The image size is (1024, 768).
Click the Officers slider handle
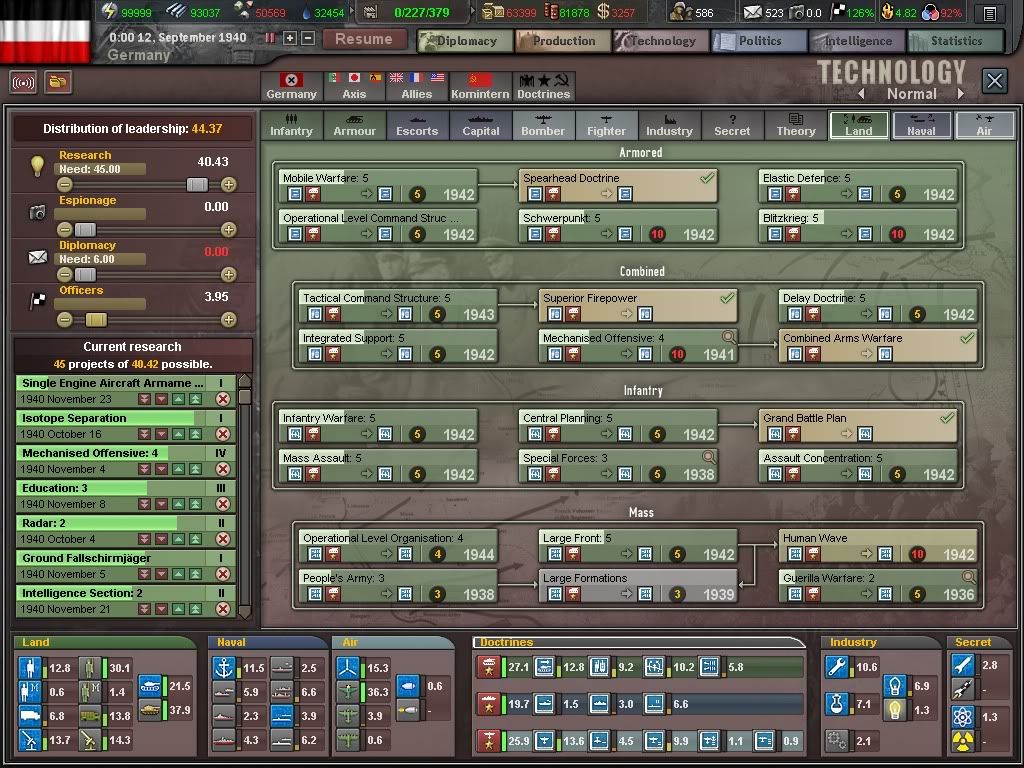coord(96,320)
